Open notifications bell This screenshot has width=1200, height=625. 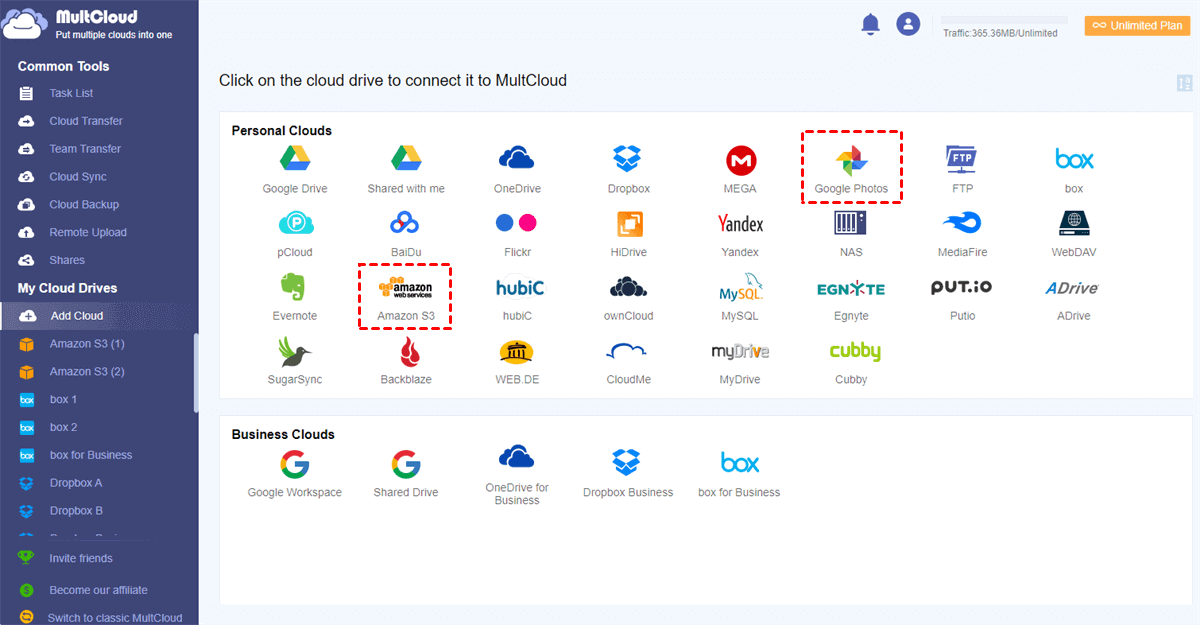[x=870, y=25]
